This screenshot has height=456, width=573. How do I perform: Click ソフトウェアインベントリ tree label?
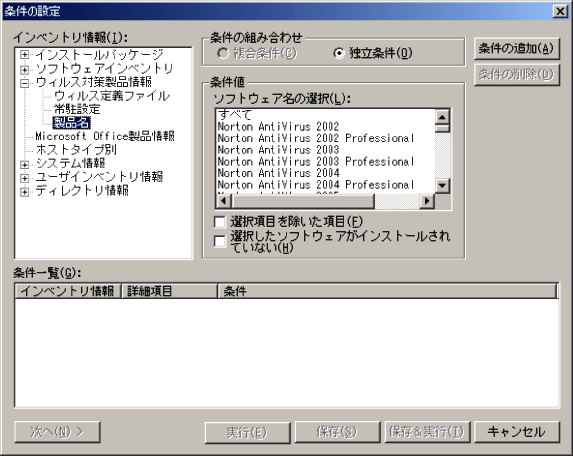point(105,69)
